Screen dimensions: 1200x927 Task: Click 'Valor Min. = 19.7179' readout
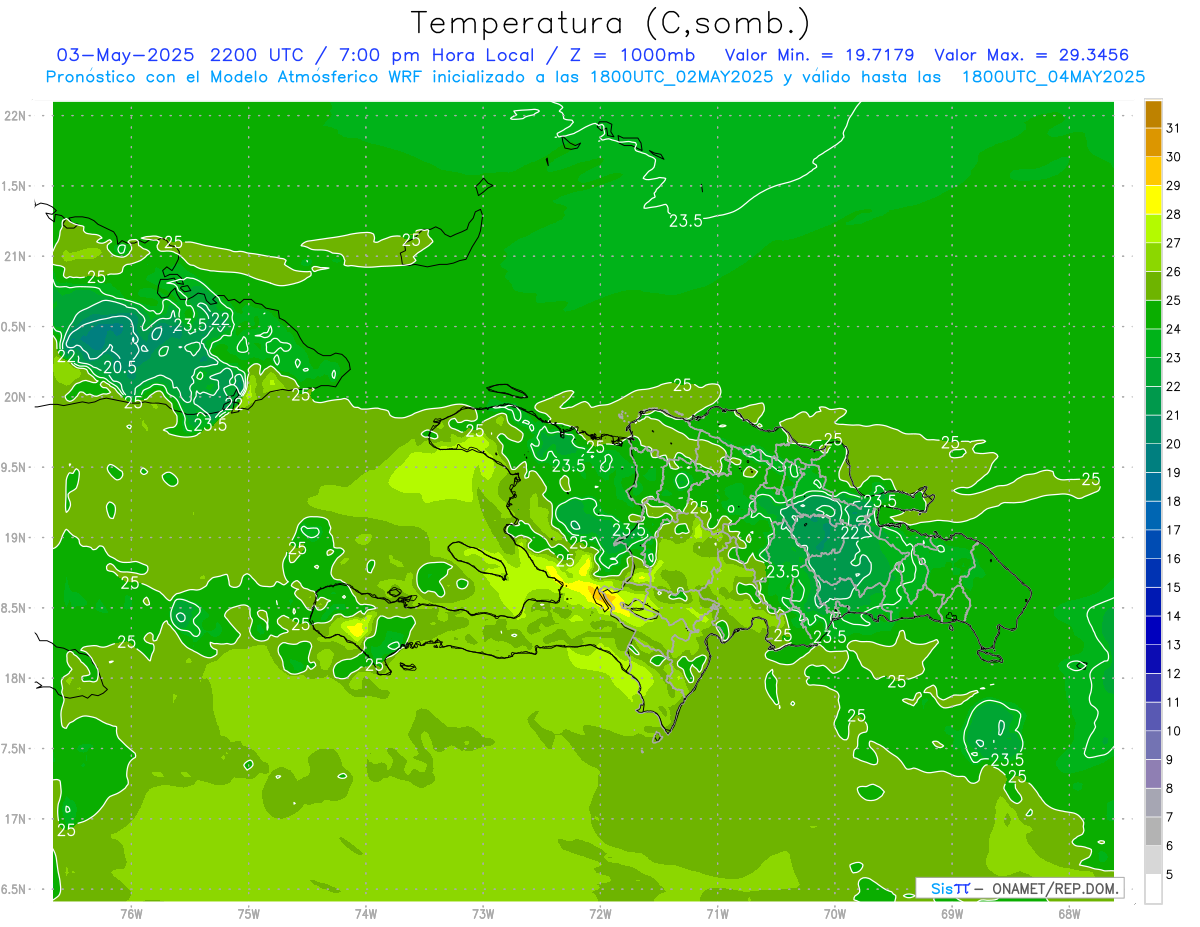[x=819, y=55]
